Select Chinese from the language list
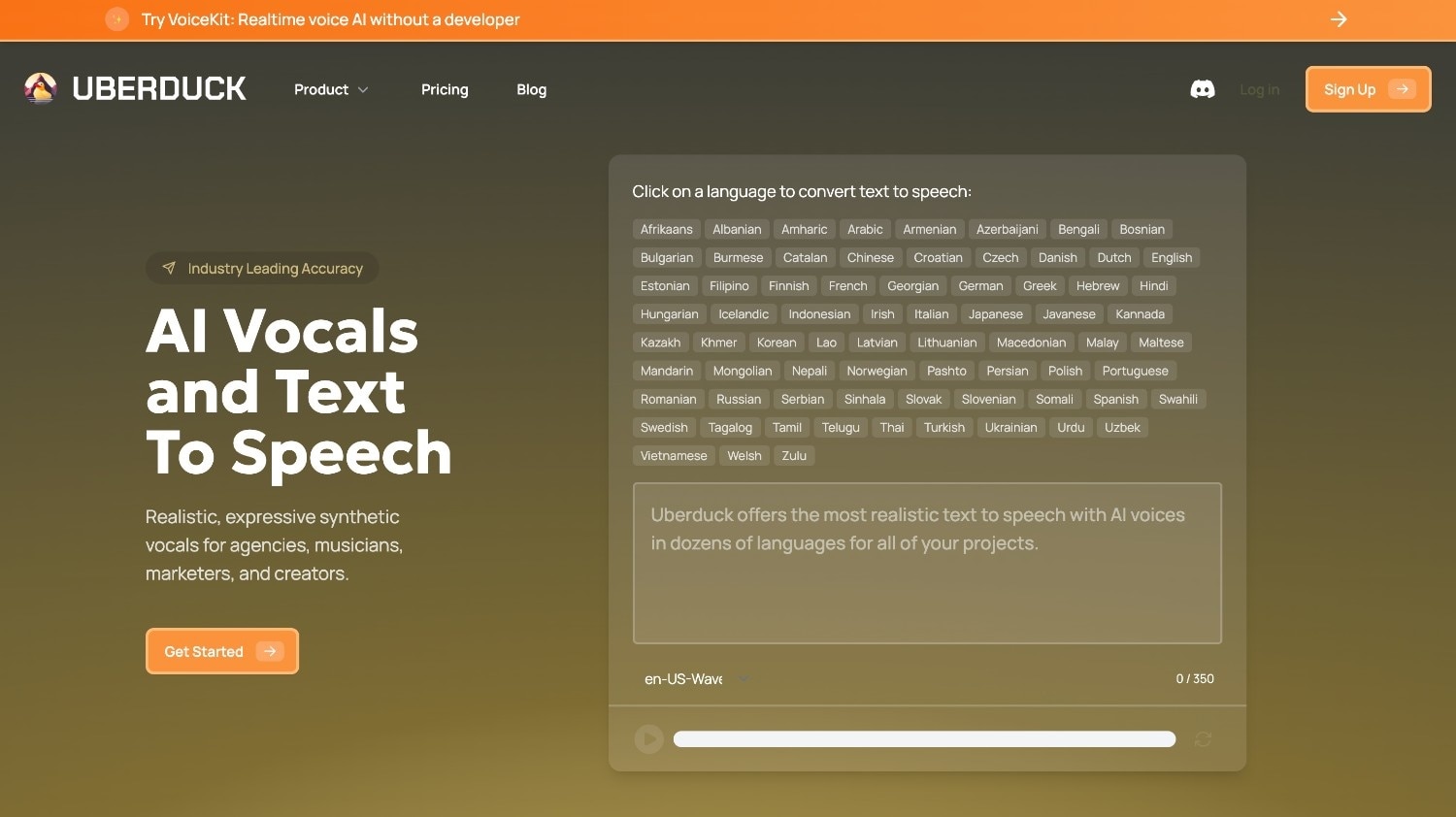The width and height of the screenshot is (1456, 817). (871, 258)
